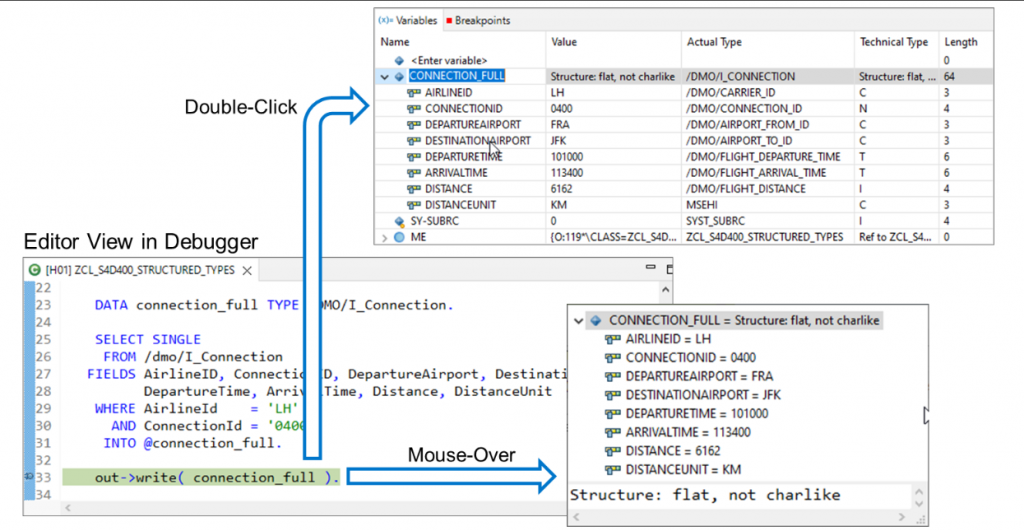
Task: Click code line 33 out->write( connection_full )
Action: tap(217, 477)
